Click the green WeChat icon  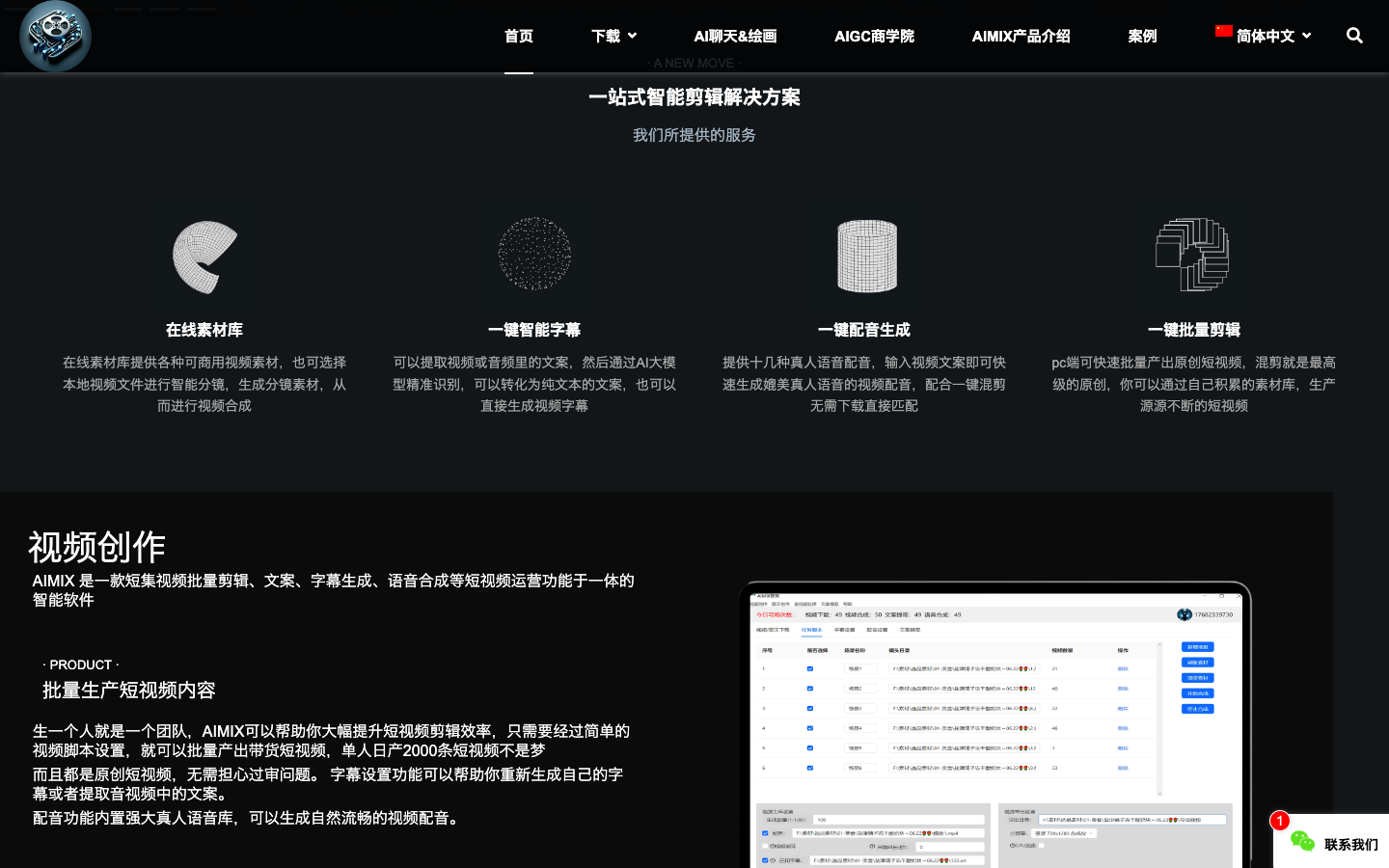pyautogui.click(x=1302, y=842)
